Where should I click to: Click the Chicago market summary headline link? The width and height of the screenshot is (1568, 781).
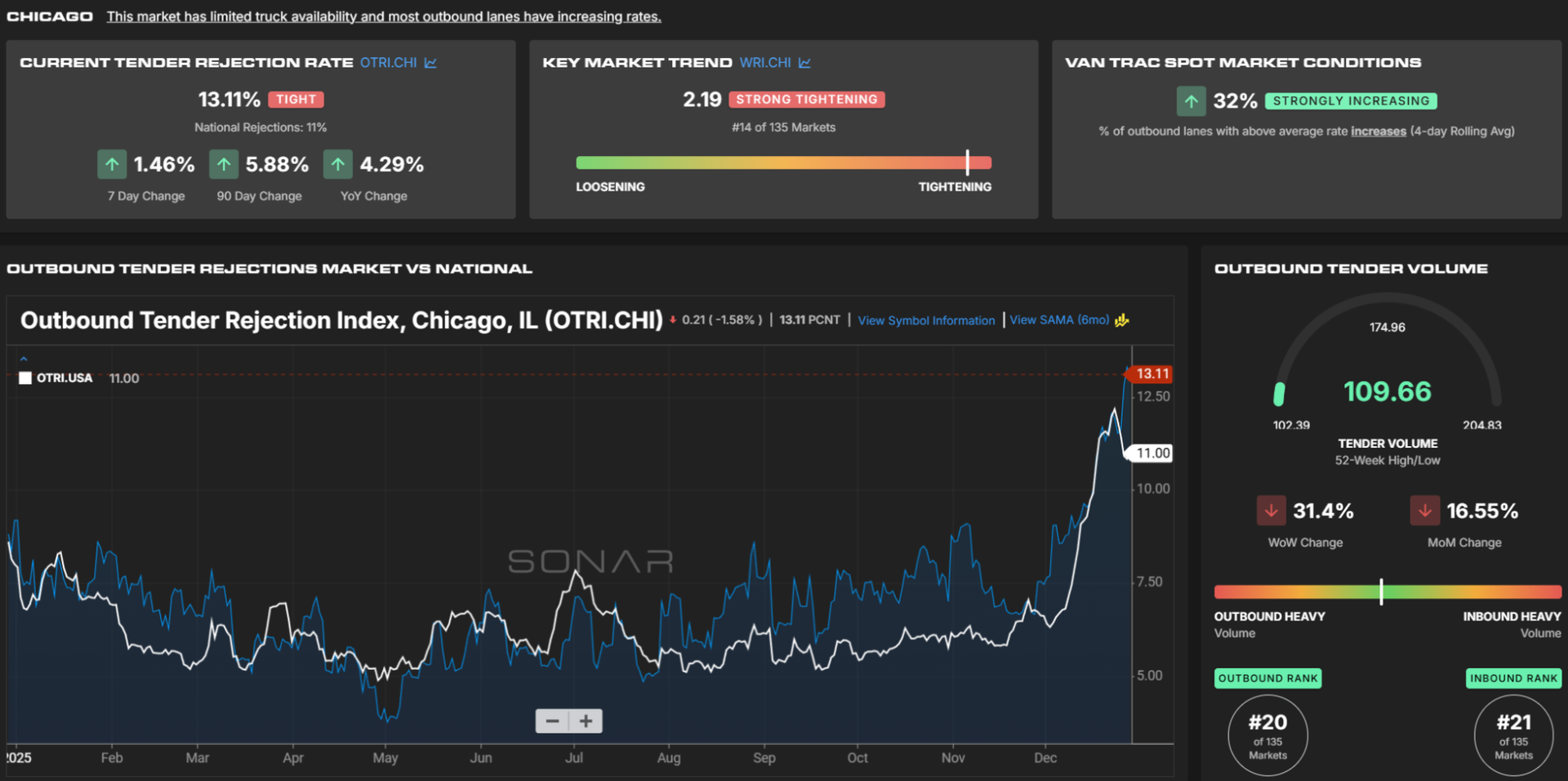(x=384, y=16)
